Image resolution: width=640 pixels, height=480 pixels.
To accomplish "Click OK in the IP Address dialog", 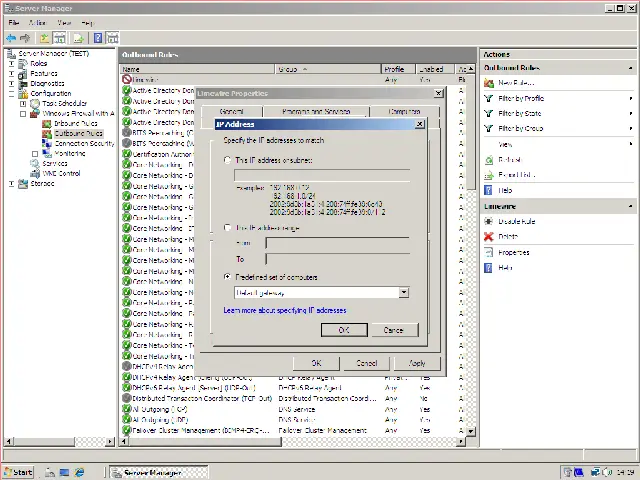I will pyautogui.click(x=344, y=330).
